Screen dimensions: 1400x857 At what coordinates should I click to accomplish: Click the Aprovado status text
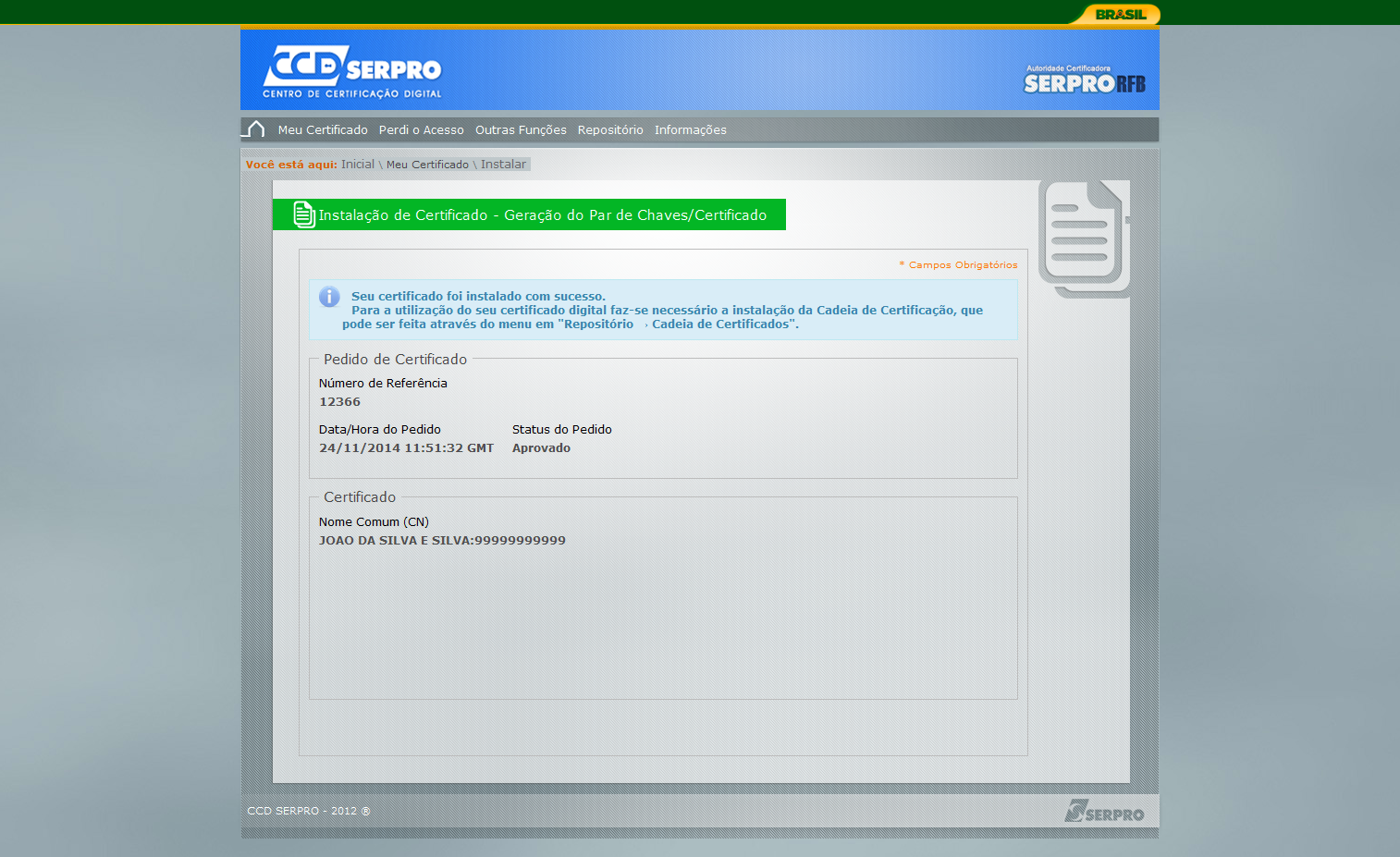pos(541,447)
